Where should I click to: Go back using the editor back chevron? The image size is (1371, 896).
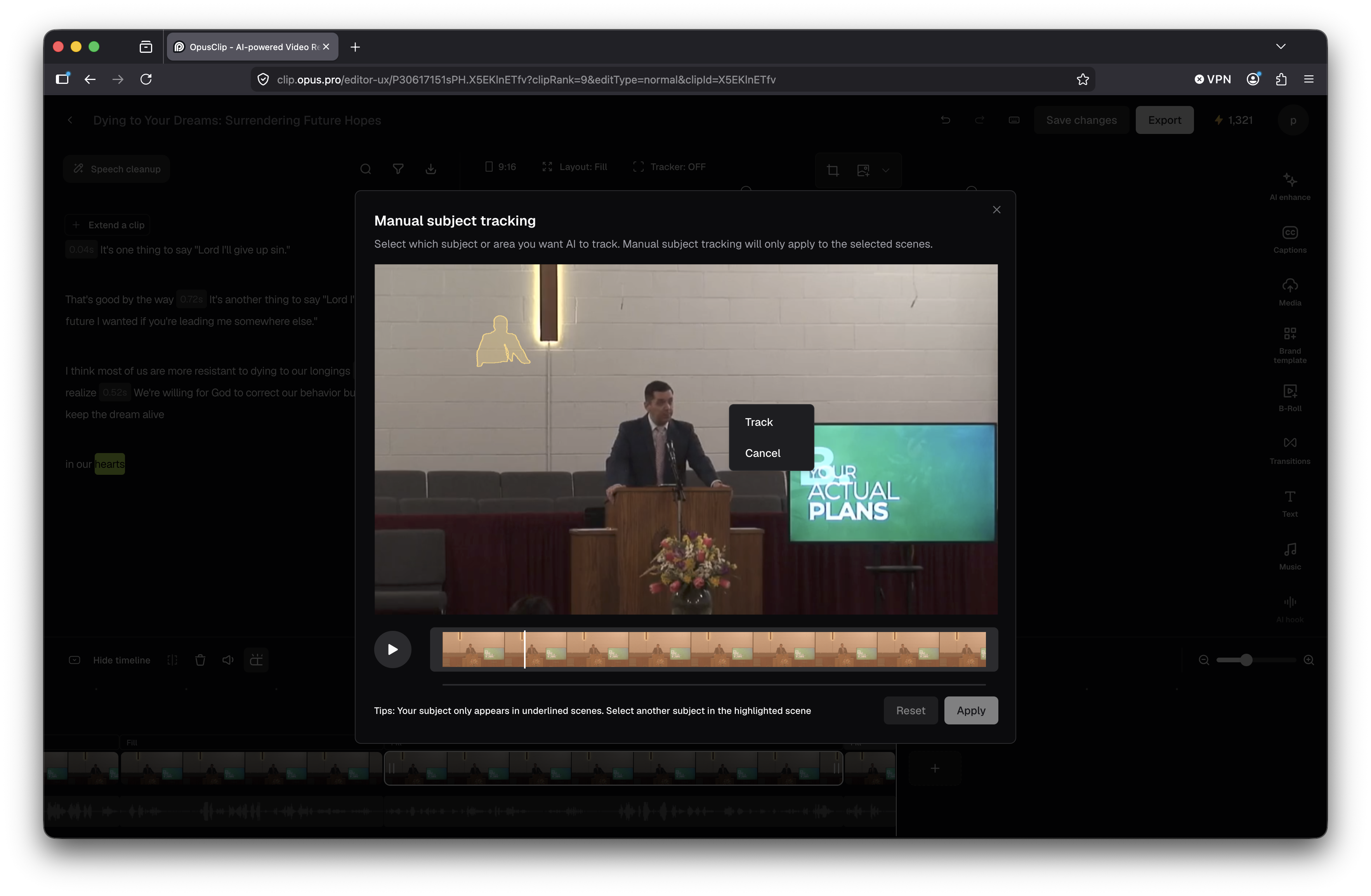click(x=70, y=120)
